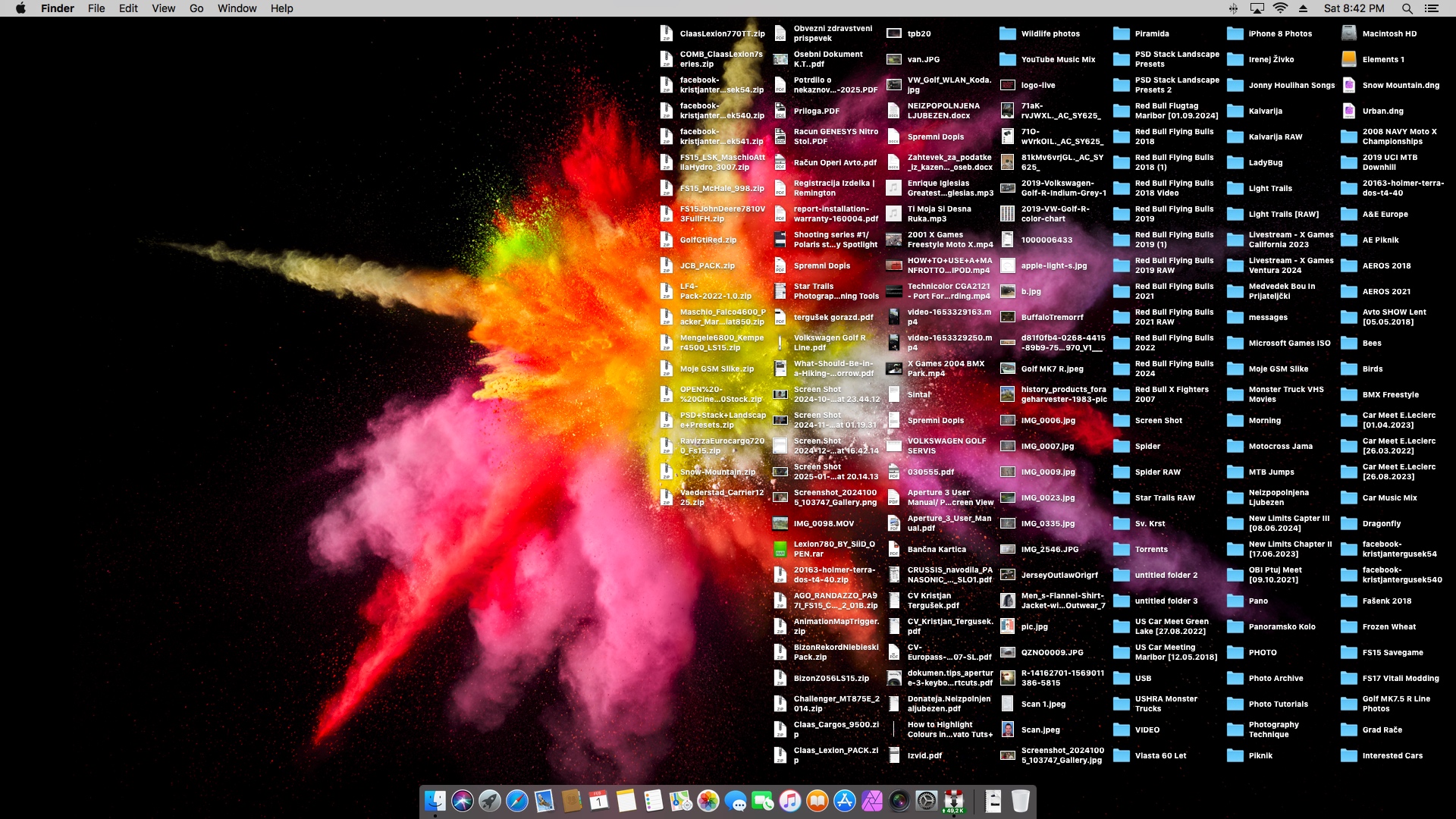
Task: Open Spotlight search in the menu bar
Action: [1407, 8]
